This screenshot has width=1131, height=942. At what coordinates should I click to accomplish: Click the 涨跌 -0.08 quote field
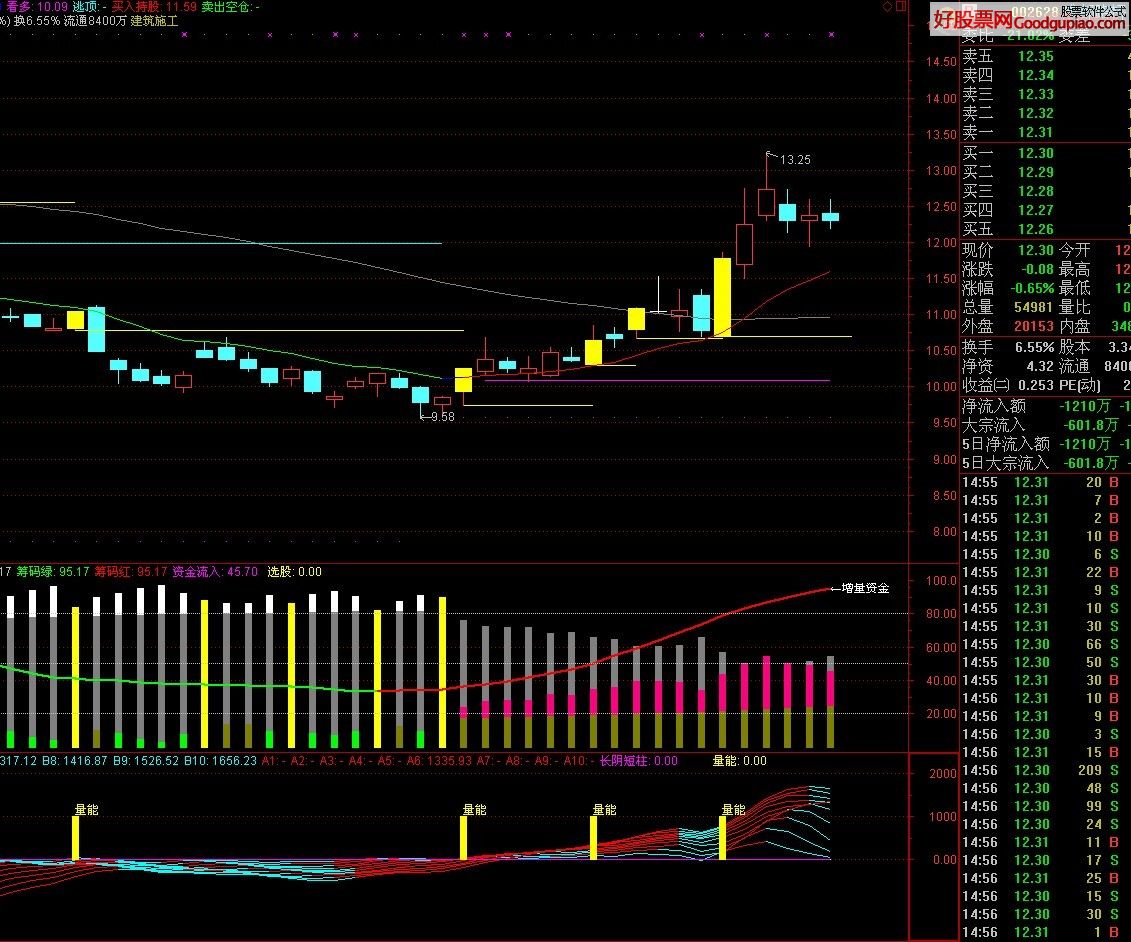click(x=1008, y=269)
